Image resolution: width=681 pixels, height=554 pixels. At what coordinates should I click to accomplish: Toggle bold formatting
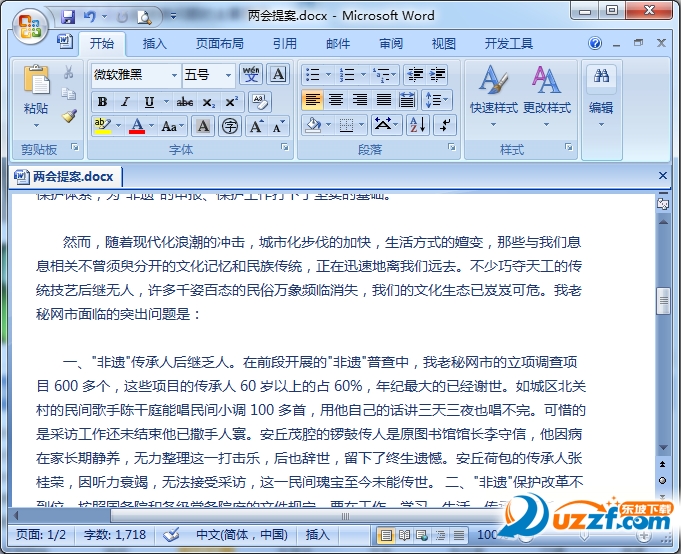pos(102,102)
